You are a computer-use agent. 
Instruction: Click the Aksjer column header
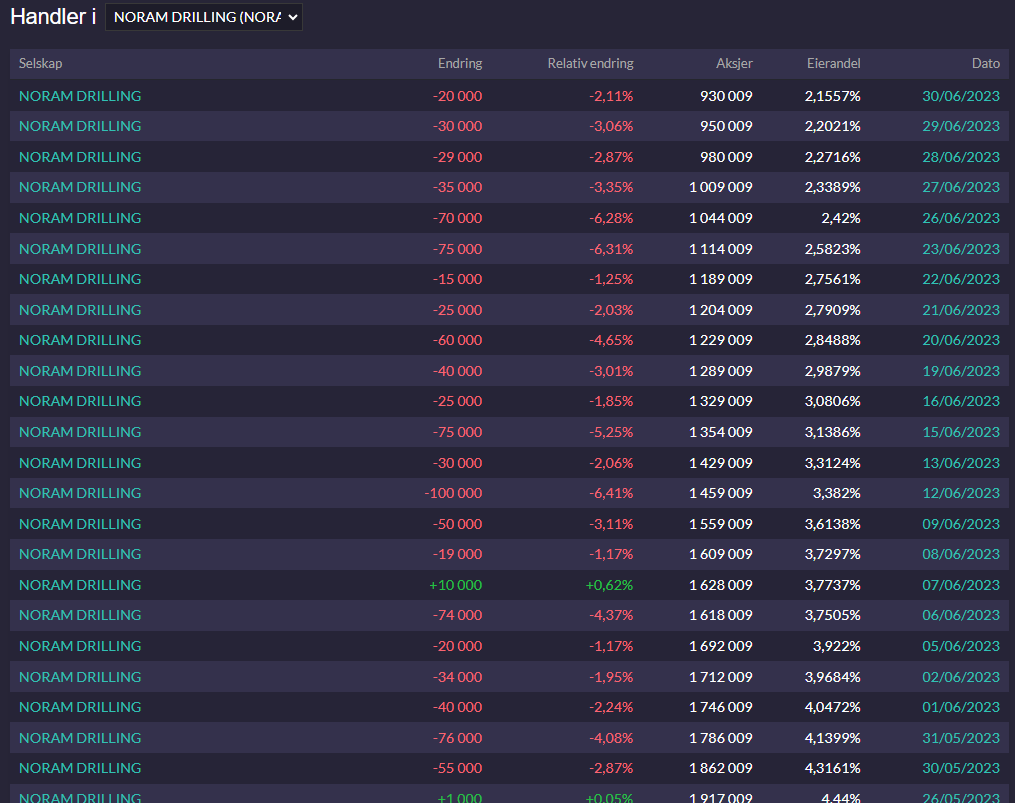tap(734, 63)
